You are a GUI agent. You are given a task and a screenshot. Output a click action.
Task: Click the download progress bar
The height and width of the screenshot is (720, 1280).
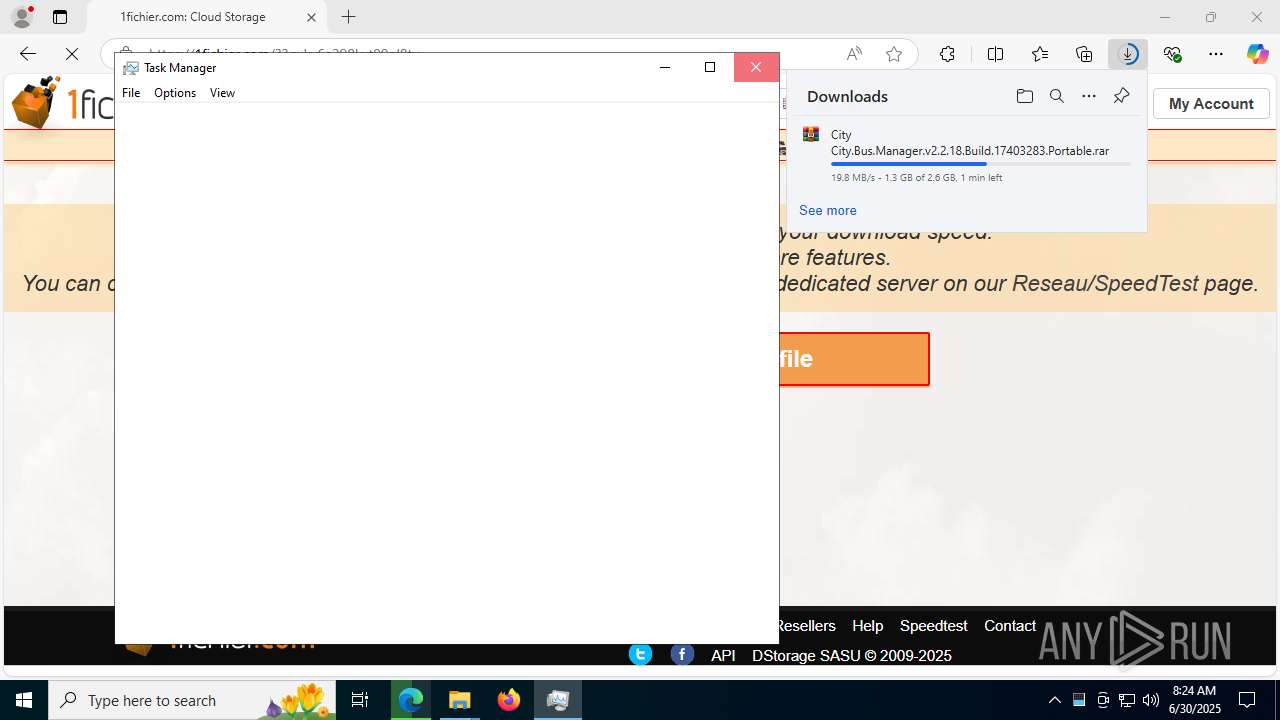pyautogui.click(x=980, y=164)
